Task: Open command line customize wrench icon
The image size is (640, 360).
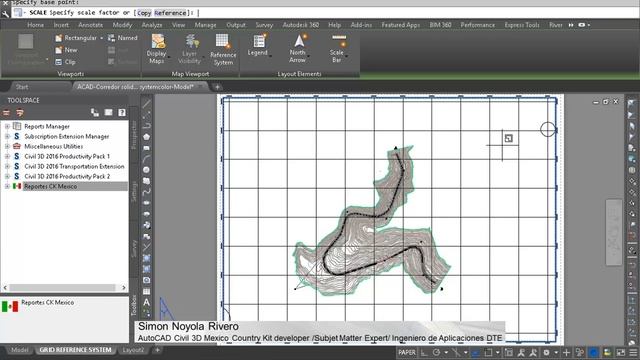Action: pyautogui.click(x=5, y=13)
